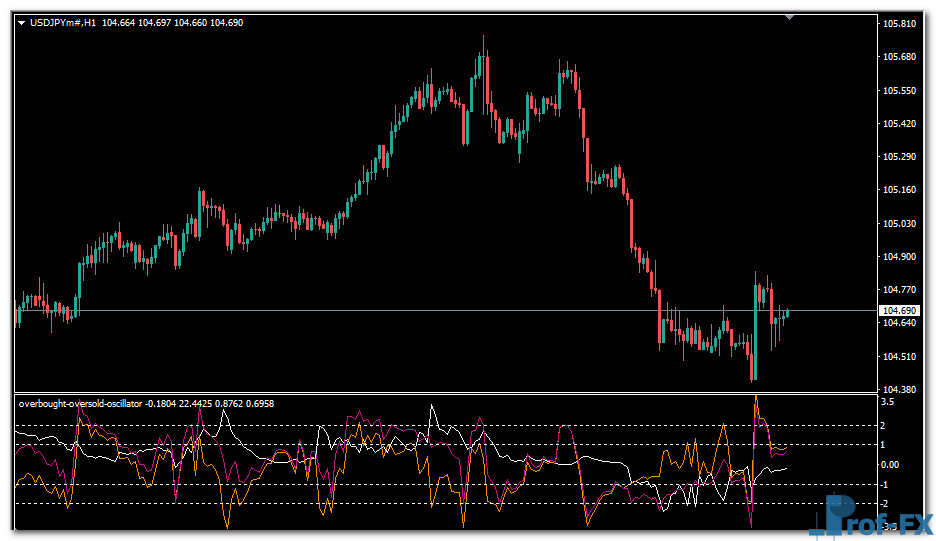The width and height of the screenshot is (936, 541).
Task: Select the white oscillator line at right end
Action: (780, 468)
